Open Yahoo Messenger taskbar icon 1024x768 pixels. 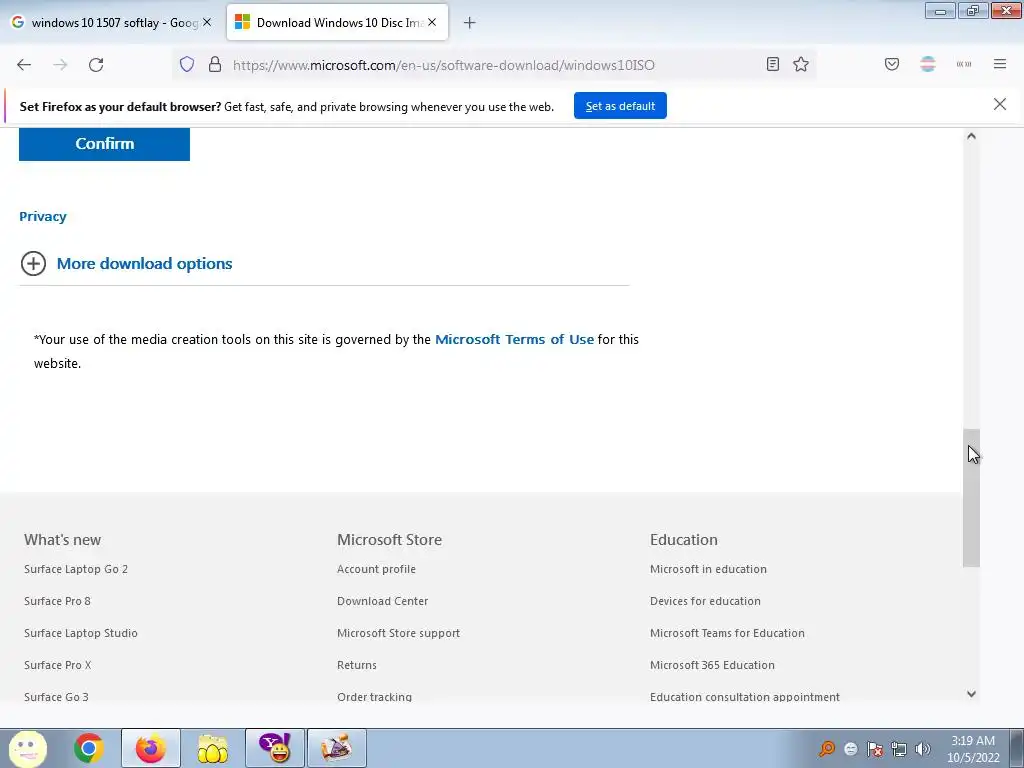[x=275, y=748]
